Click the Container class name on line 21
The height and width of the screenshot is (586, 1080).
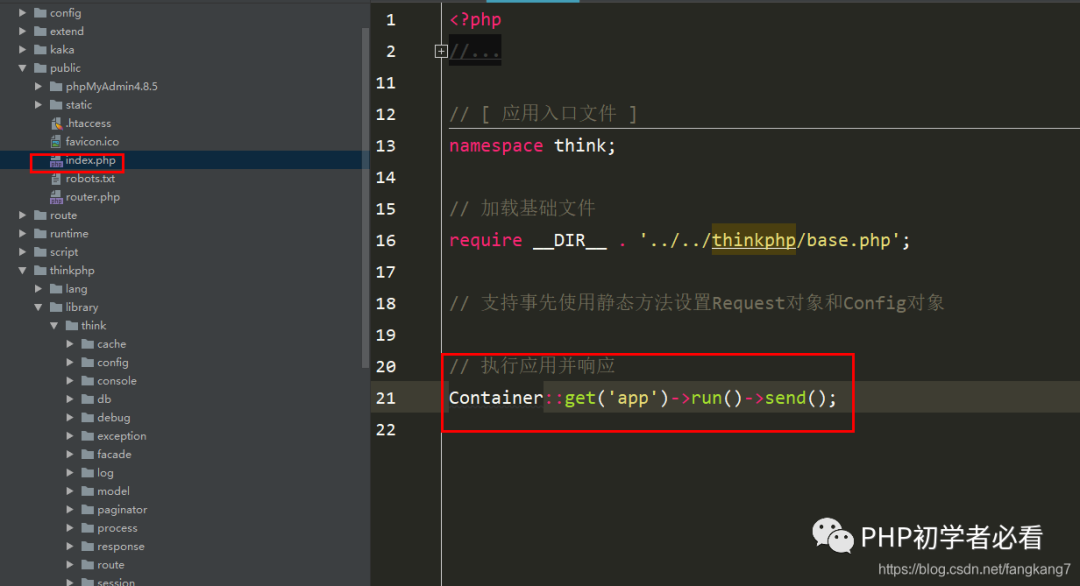pos(496,398)
